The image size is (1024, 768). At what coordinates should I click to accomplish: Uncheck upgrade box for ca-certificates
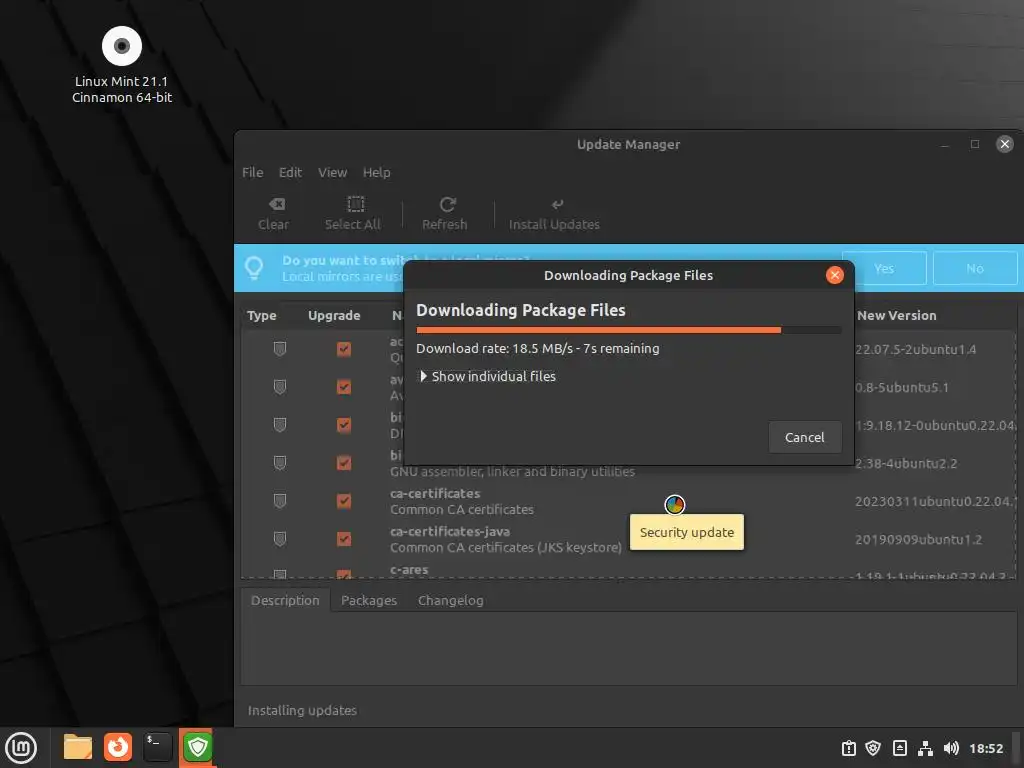click(344, 501)
